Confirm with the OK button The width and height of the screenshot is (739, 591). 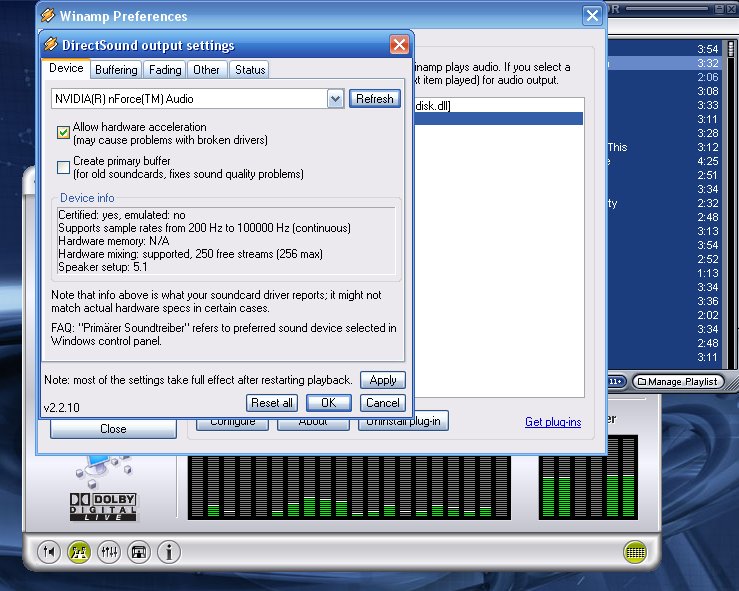[328, 403]
